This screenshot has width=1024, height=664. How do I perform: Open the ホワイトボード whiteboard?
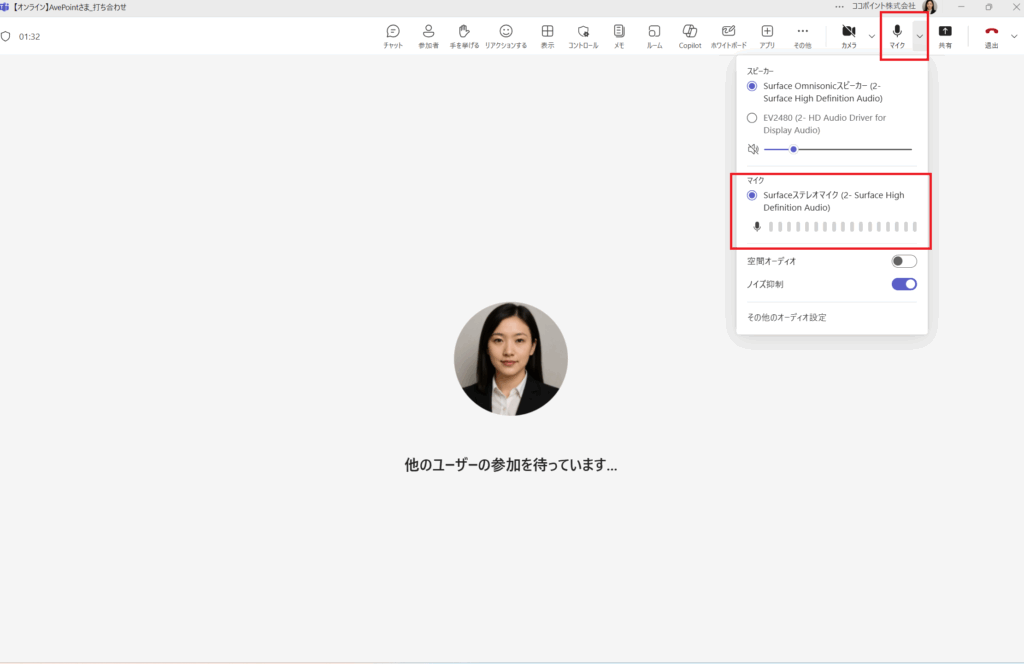(x=728, y=36)
